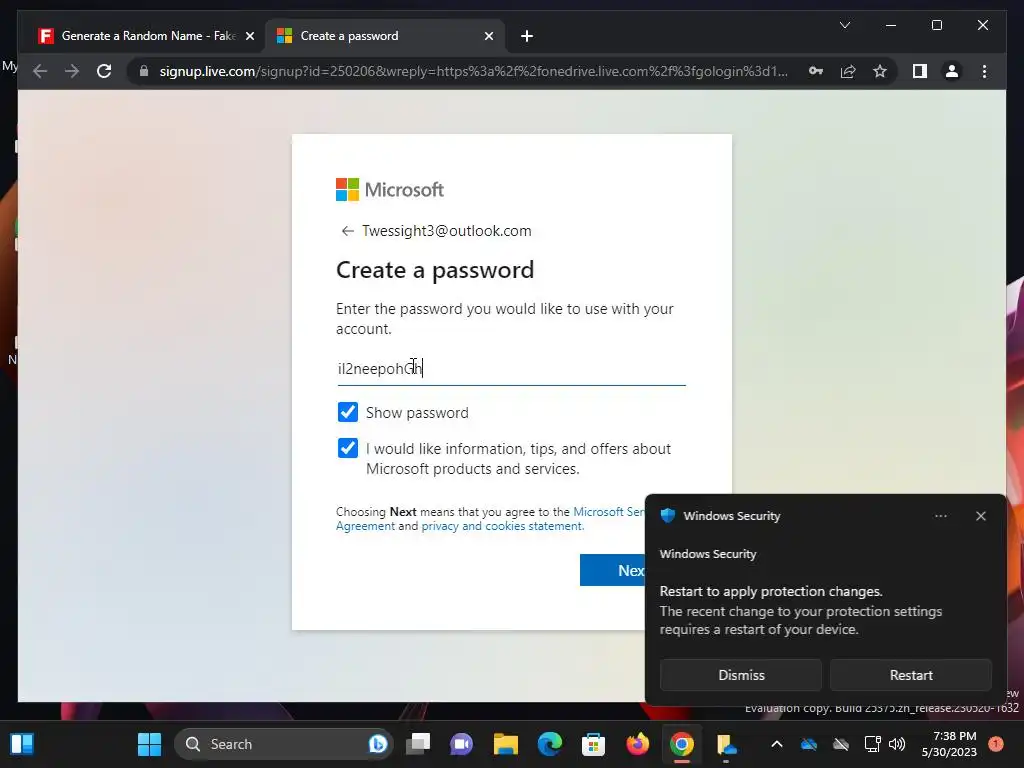Open Bing chat icon in search box

(377, 744)
